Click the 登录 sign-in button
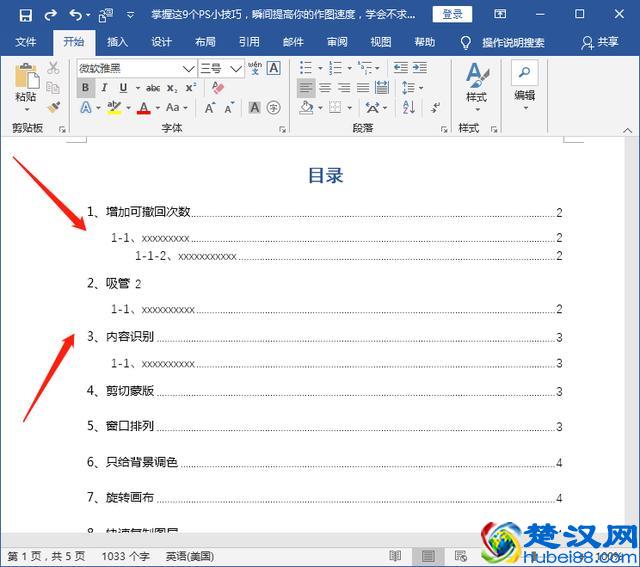 point(452,15)
